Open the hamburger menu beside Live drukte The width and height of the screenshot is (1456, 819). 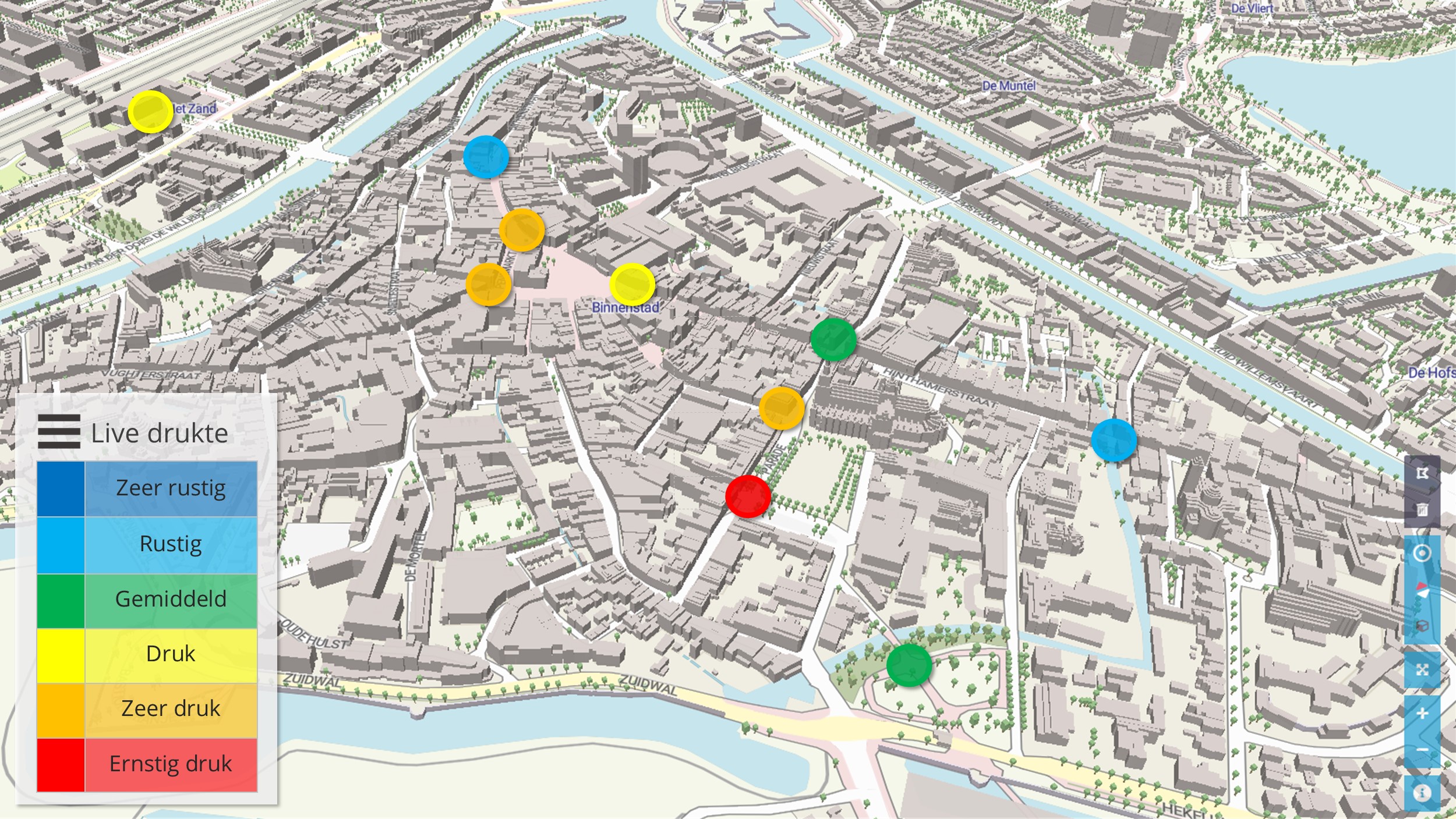pyautogui.click(x=59, y=431)
